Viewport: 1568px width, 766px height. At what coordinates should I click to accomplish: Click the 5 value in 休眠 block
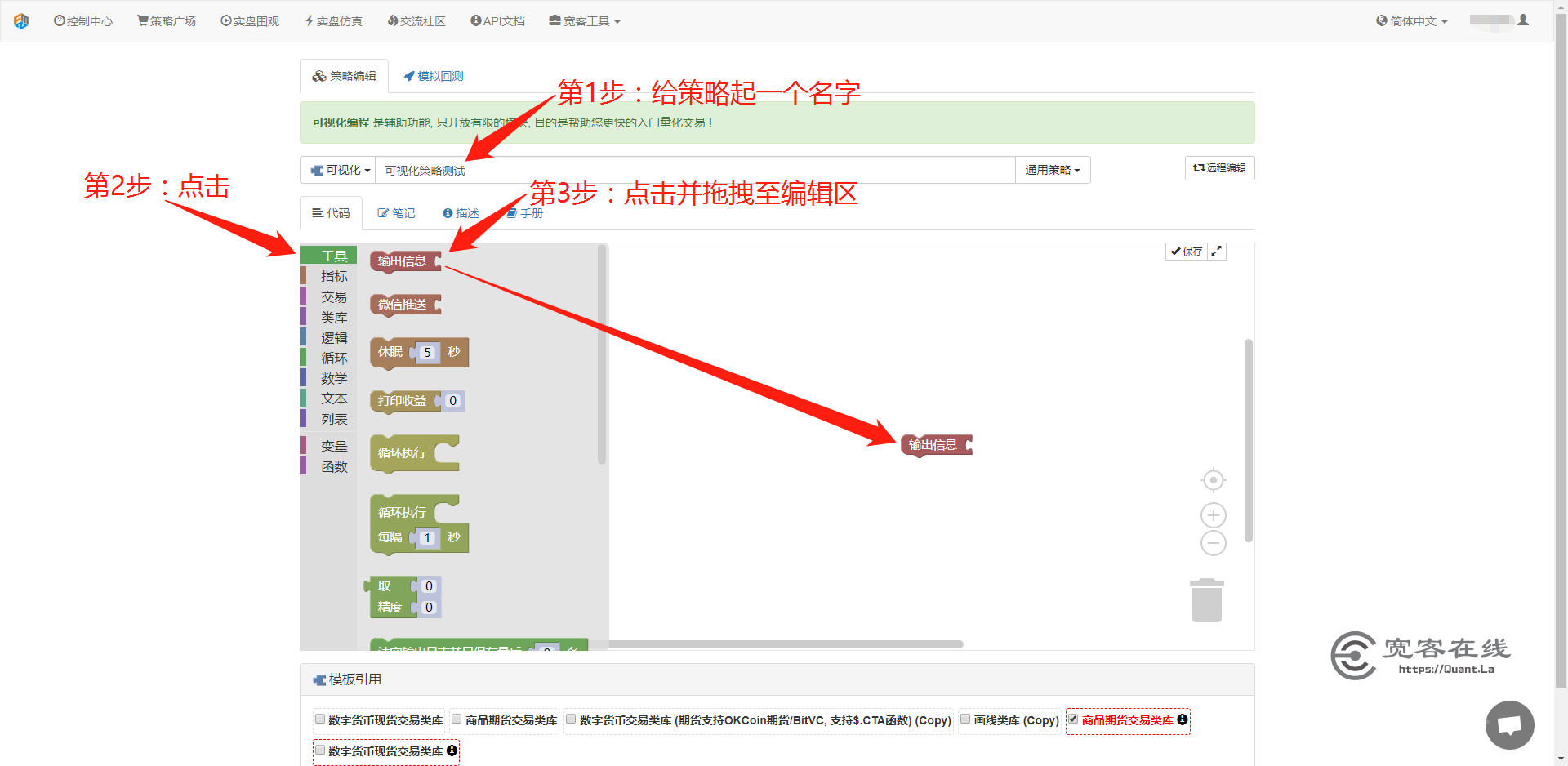point(427,353)
